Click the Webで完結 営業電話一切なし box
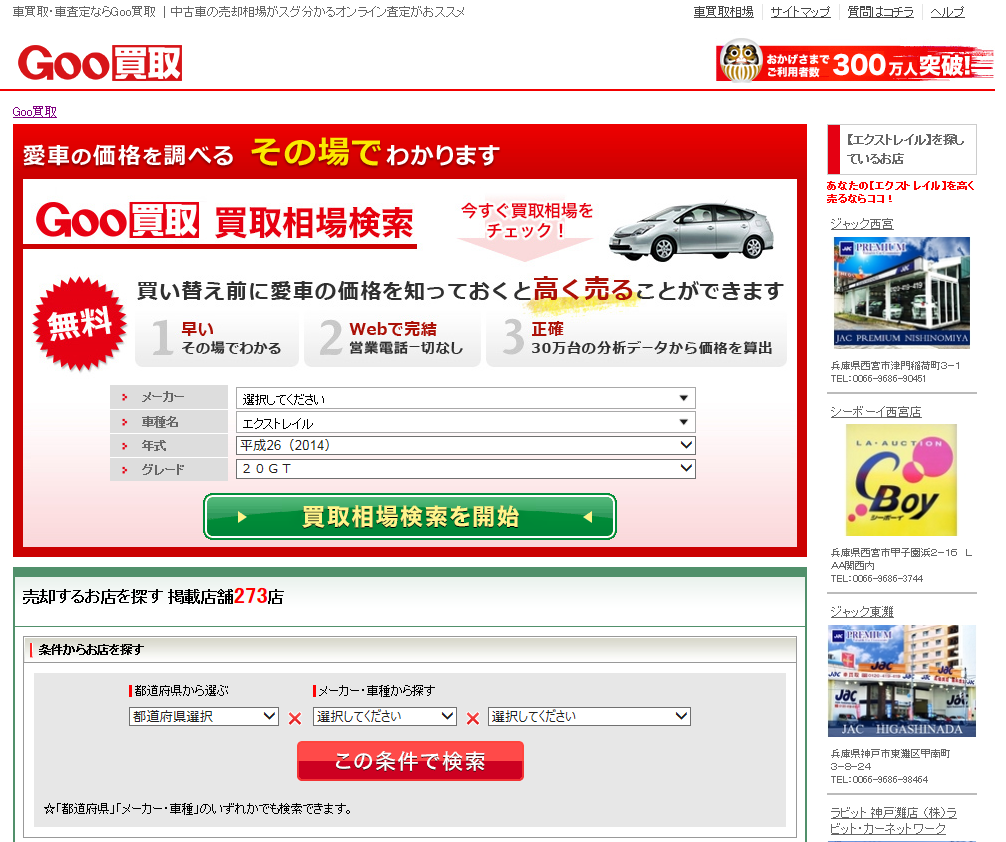The width and height of the screenshot is (1006, 842). (x=392, y=338)
